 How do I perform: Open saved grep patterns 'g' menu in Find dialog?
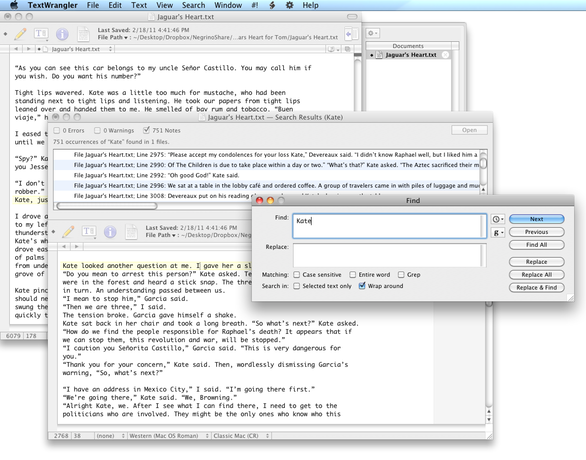(x=498, y=232)
